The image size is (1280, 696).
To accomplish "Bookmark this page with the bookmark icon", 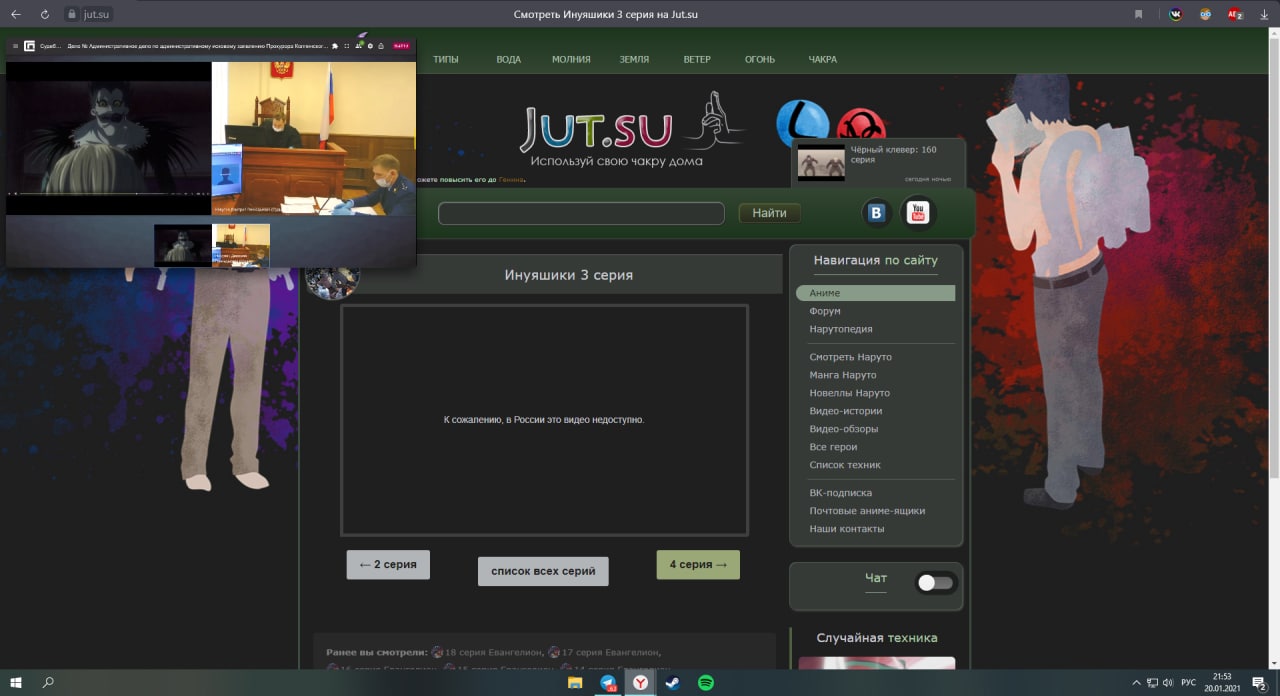I will pyautogui.click(x=1138, y=14).
